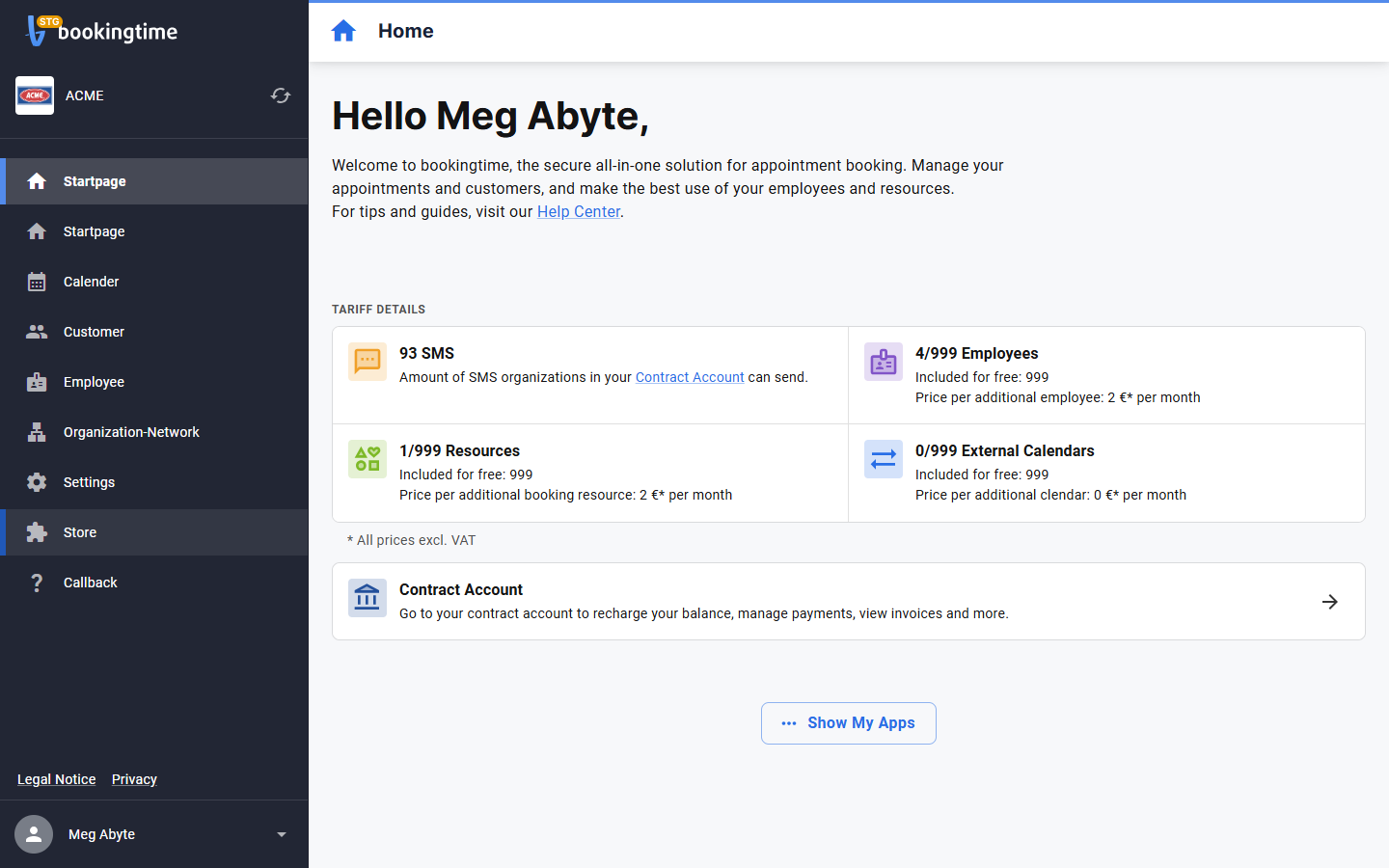Select the non-highlighted Startpage entry
The width and height of the screenshot is (1389, 868).
(x=154, y=231)
